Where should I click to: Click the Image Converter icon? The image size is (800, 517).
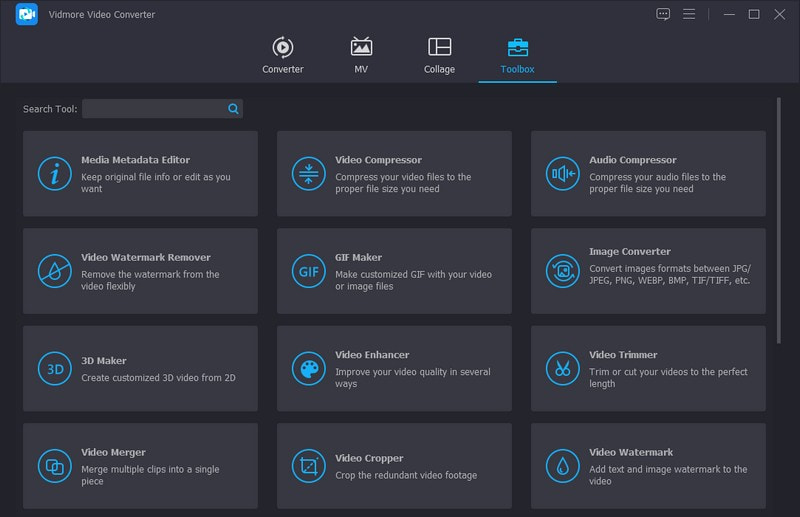point(563,271)
